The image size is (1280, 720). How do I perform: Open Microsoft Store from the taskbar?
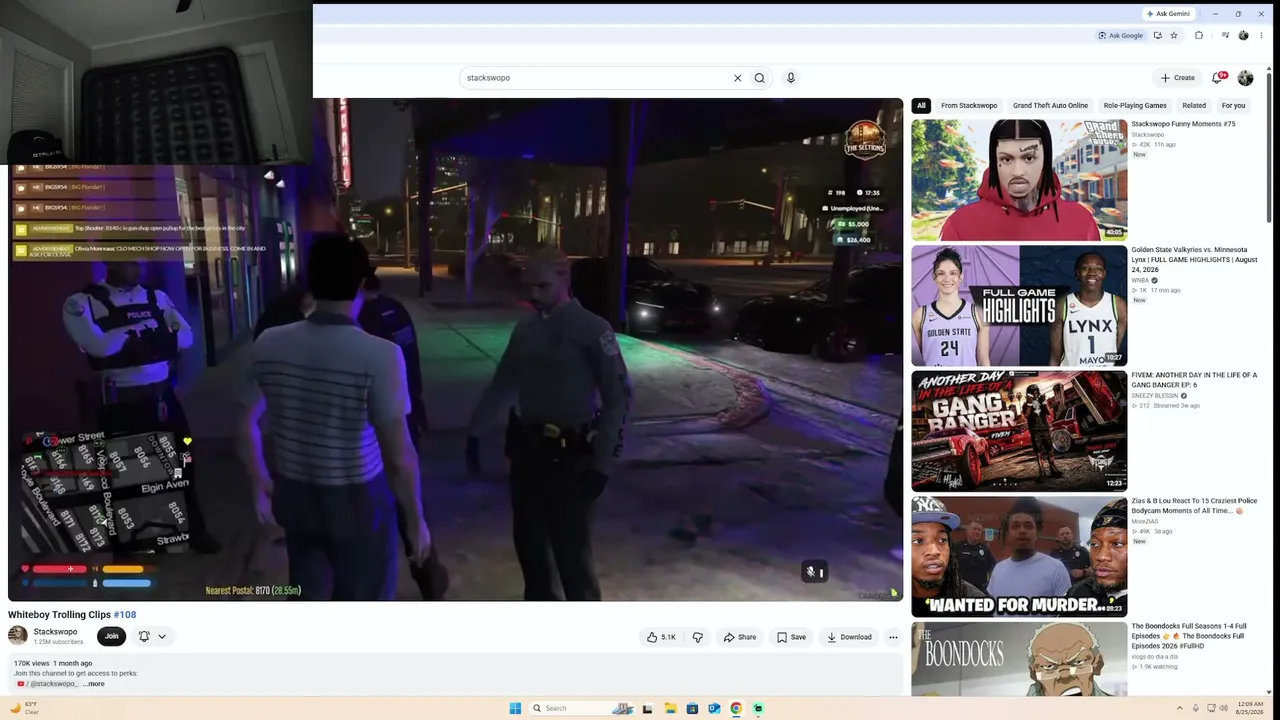coord(692,708)
